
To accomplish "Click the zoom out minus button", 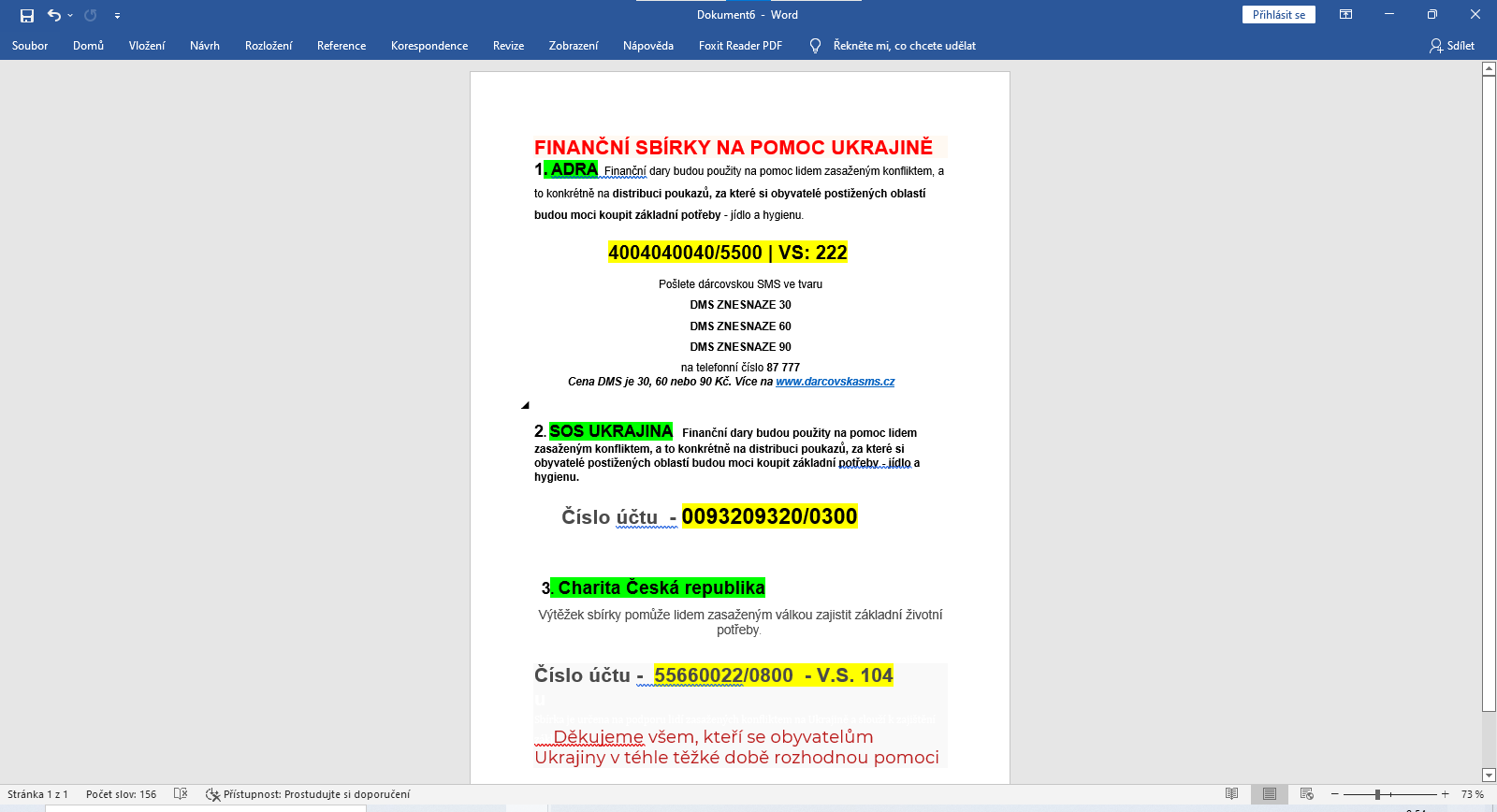I will [x=1335, y=794].
